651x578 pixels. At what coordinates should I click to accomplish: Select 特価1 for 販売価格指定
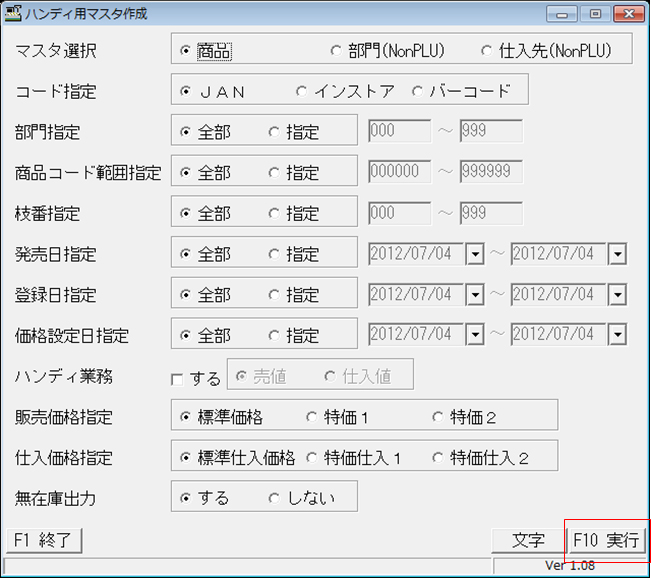[x=312, y=417]
